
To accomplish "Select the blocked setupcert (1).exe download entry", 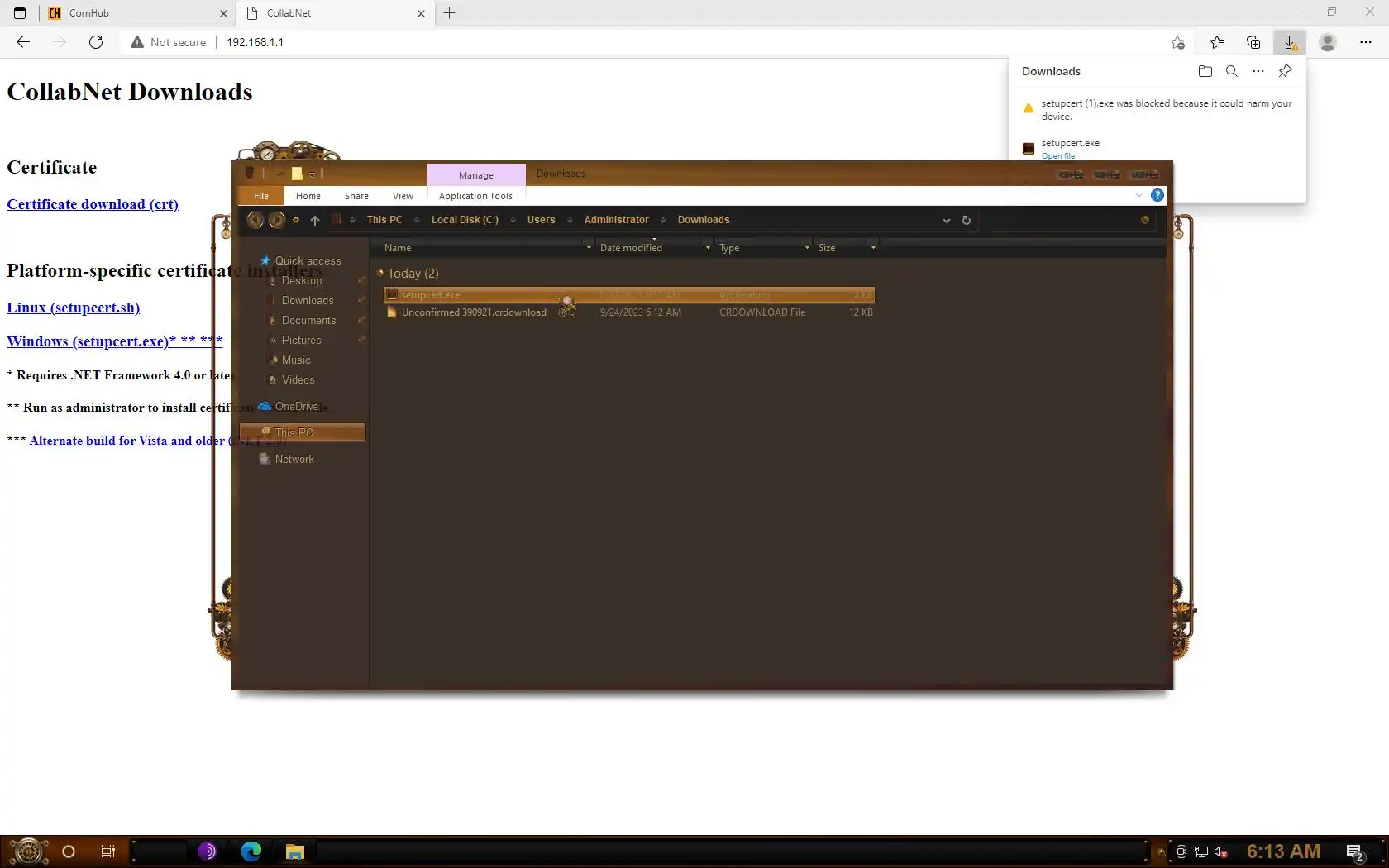I will click(1157, 110).
